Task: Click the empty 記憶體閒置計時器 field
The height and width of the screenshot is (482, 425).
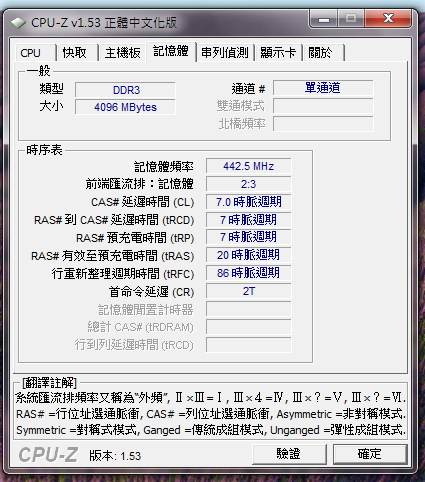Action: (249, 309)
